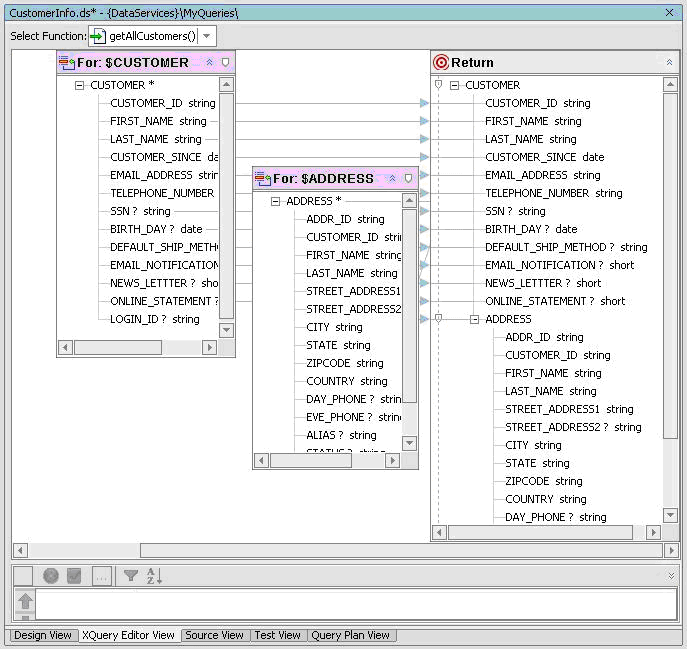The height and width of the screenshot is (649, 687).
Task: Collapse ADDRESS node in Return
Action: tap(475, 319)
